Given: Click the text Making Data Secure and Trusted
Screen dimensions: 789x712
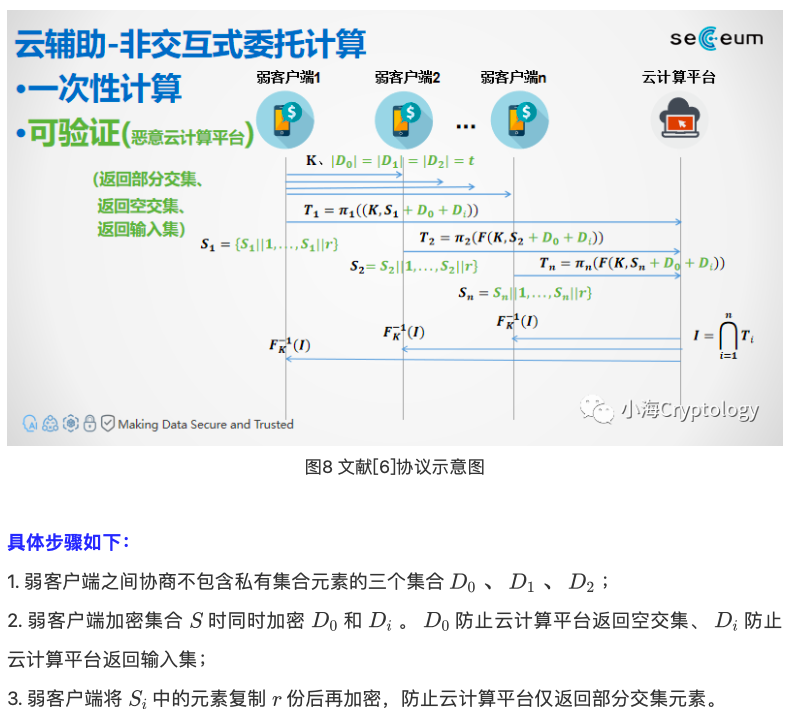Looking at the screenshot, I should (206, 424).
